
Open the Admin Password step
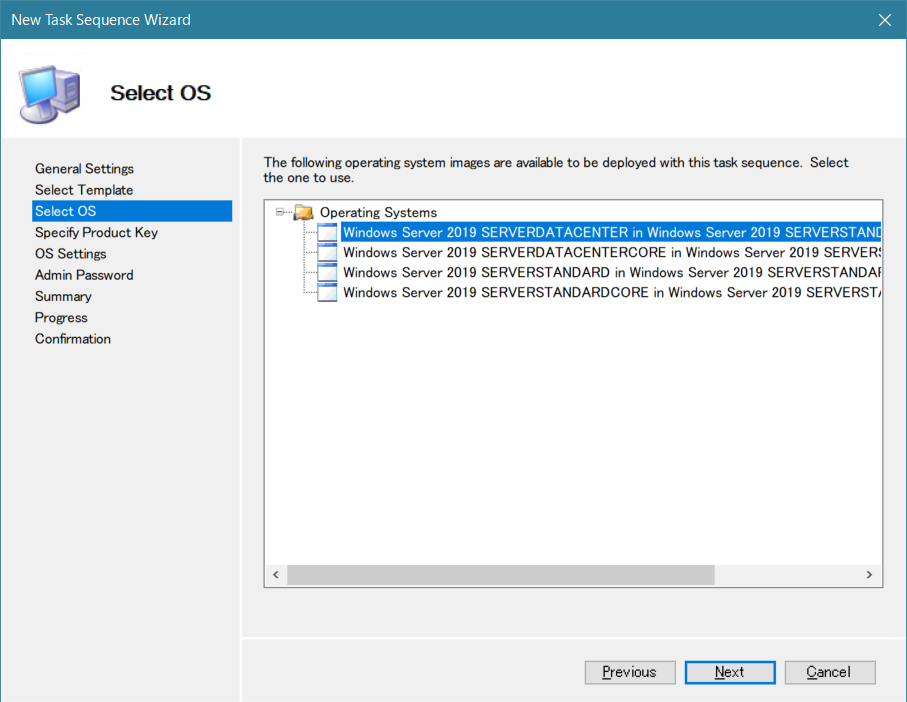pos(84,275)
